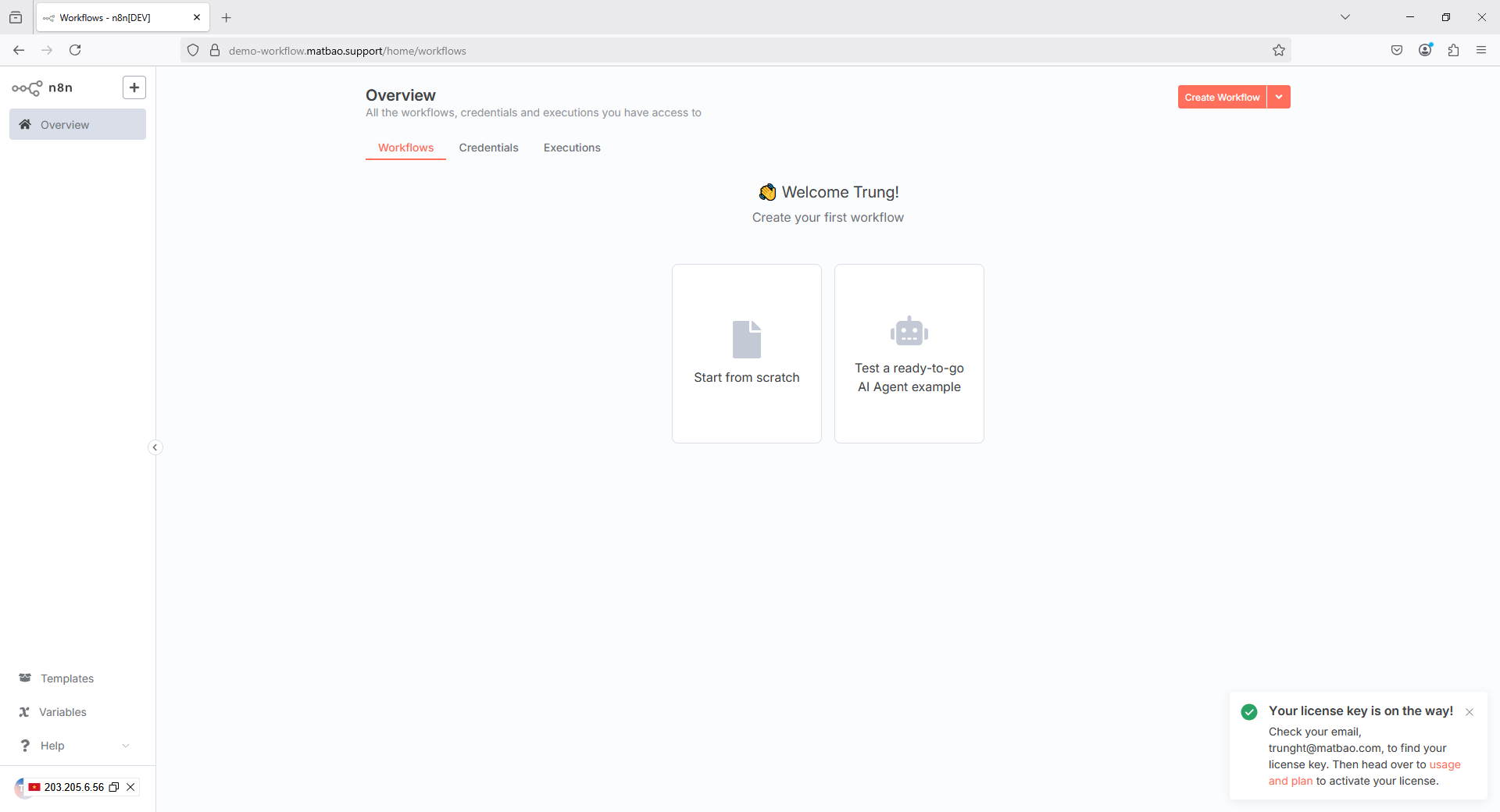Follow the usage and plan link
Image resolution: width=1500 pixels, height=812 pixels.
pos(1445,765)
